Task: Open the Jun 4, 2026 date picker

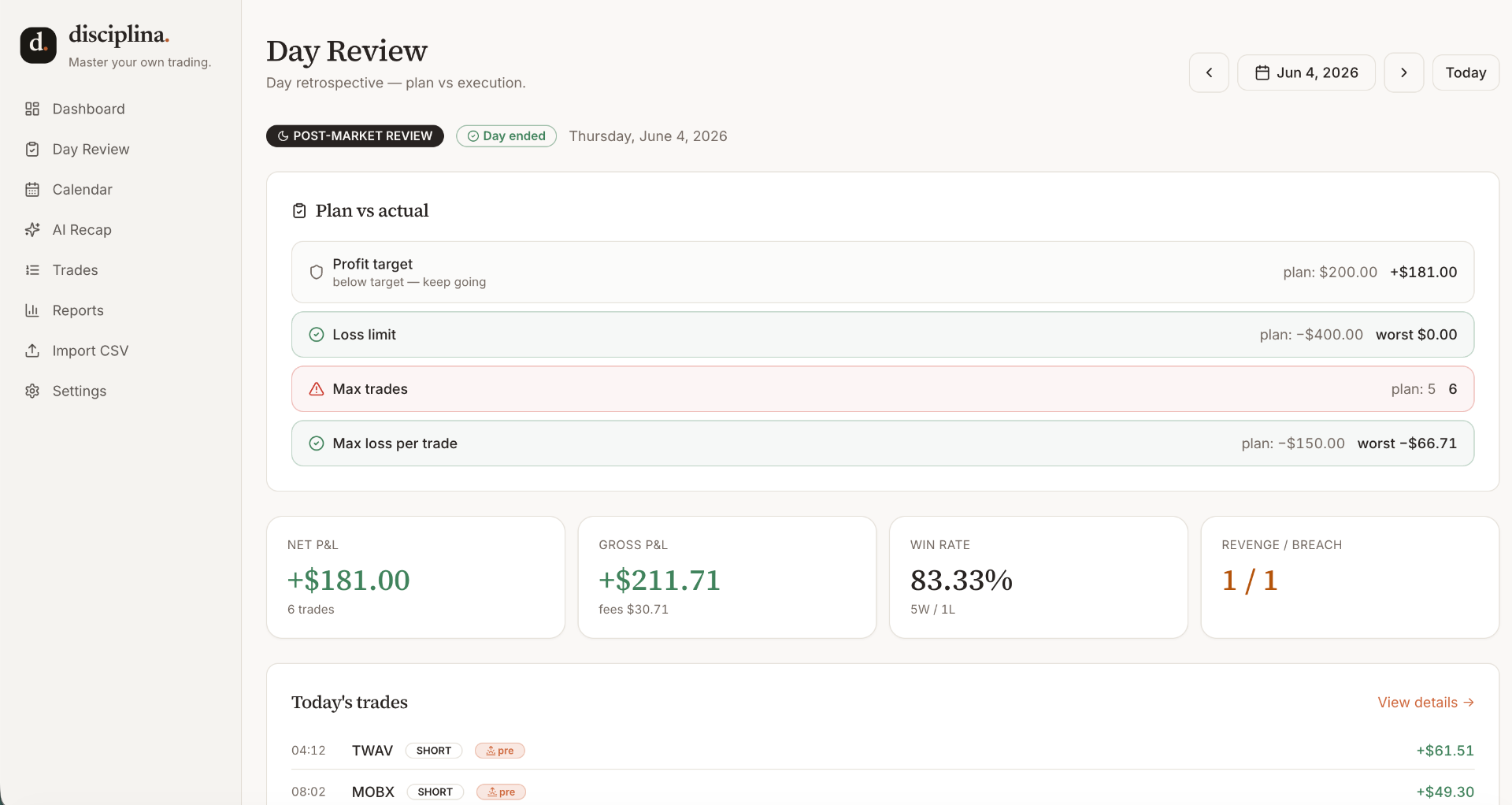Action: point(1306,72)
